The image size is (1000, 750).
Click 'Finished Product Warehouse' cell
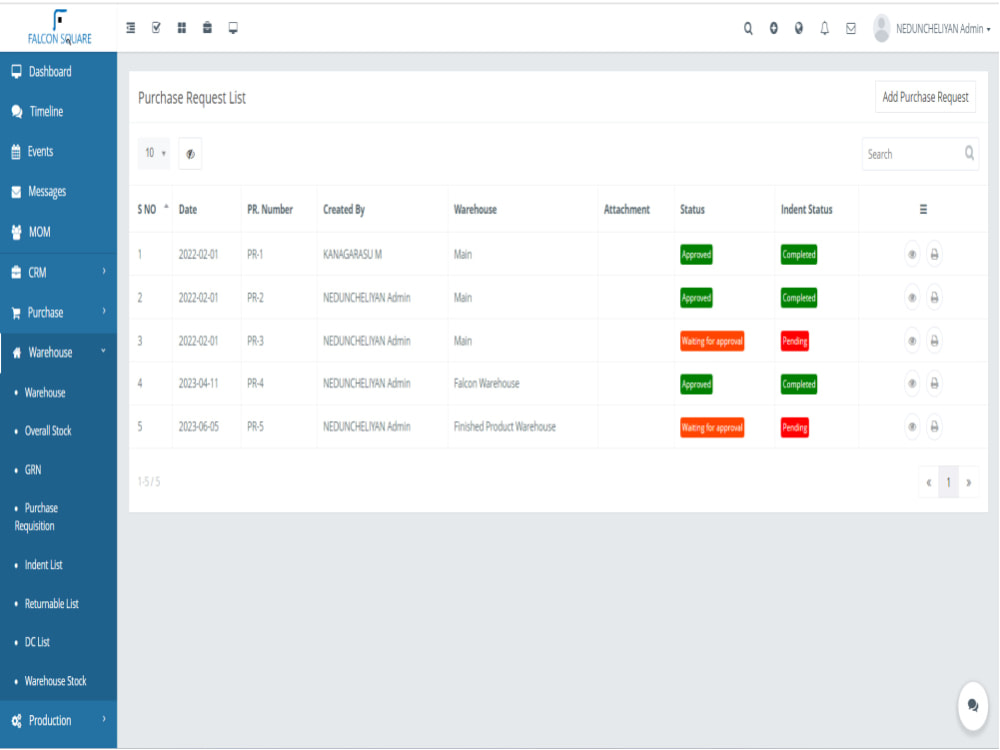(x=504, y=427)
